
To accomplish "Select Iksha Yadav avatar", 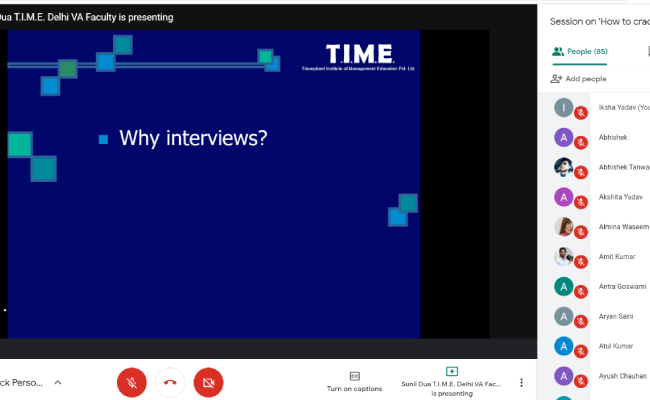I will tap(563, 107).
